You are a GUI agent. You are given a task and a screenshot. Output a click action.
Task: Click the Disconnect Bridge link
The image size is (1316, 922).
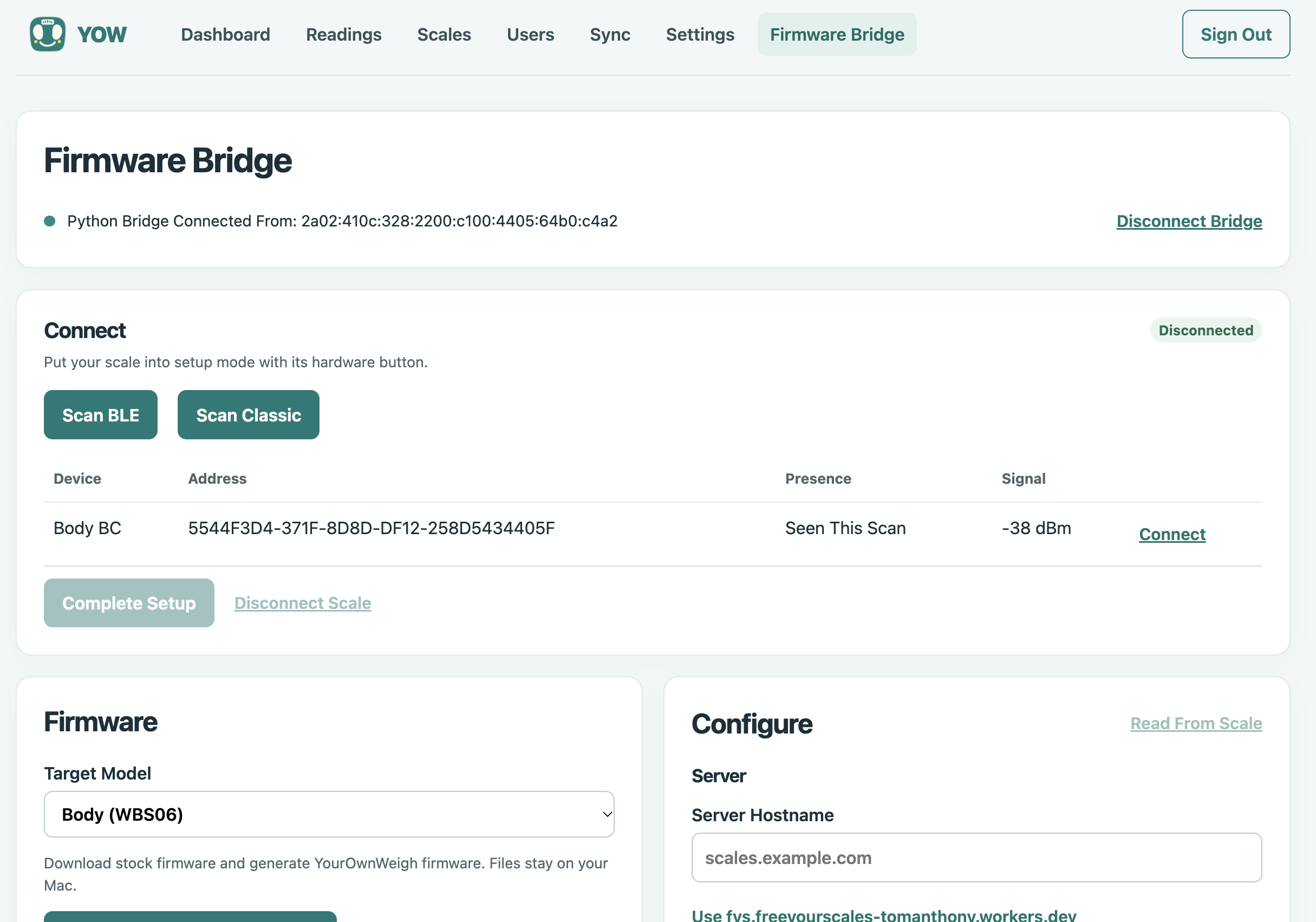tap(1189, 221)
